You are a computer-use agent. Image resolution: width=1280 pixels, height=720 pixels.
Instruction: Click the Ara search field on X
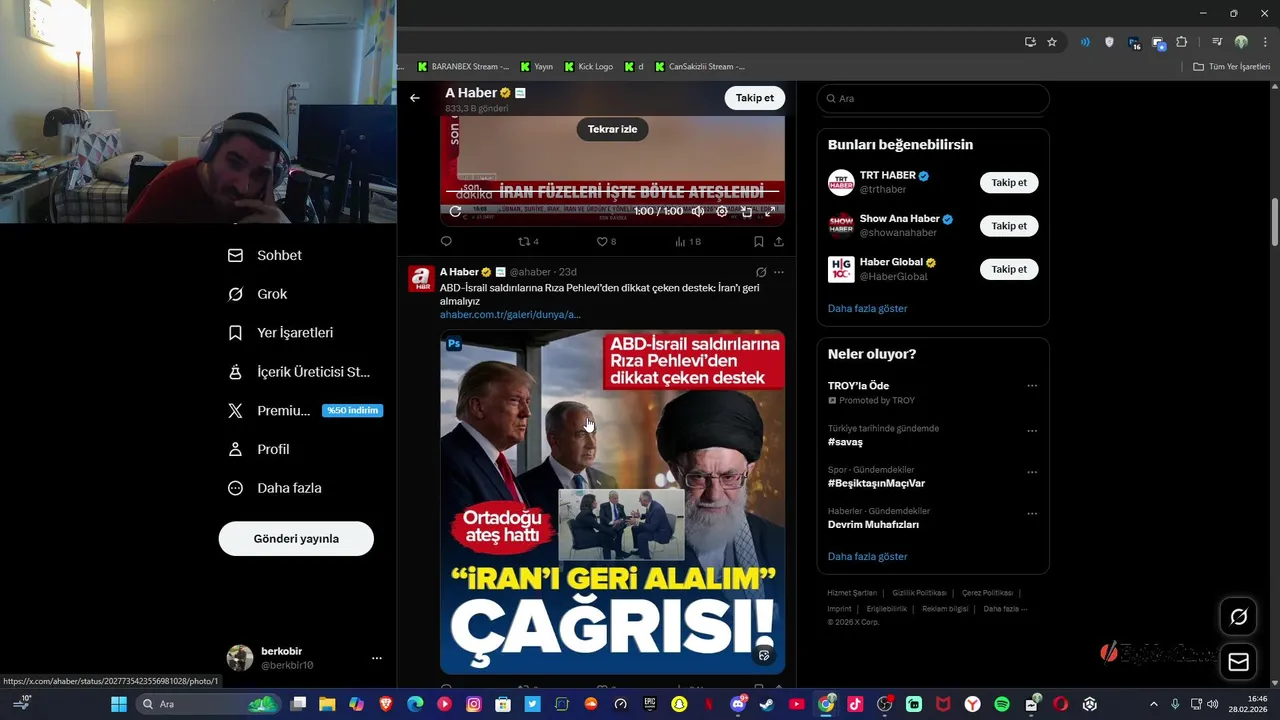click(x=933, y=98)
